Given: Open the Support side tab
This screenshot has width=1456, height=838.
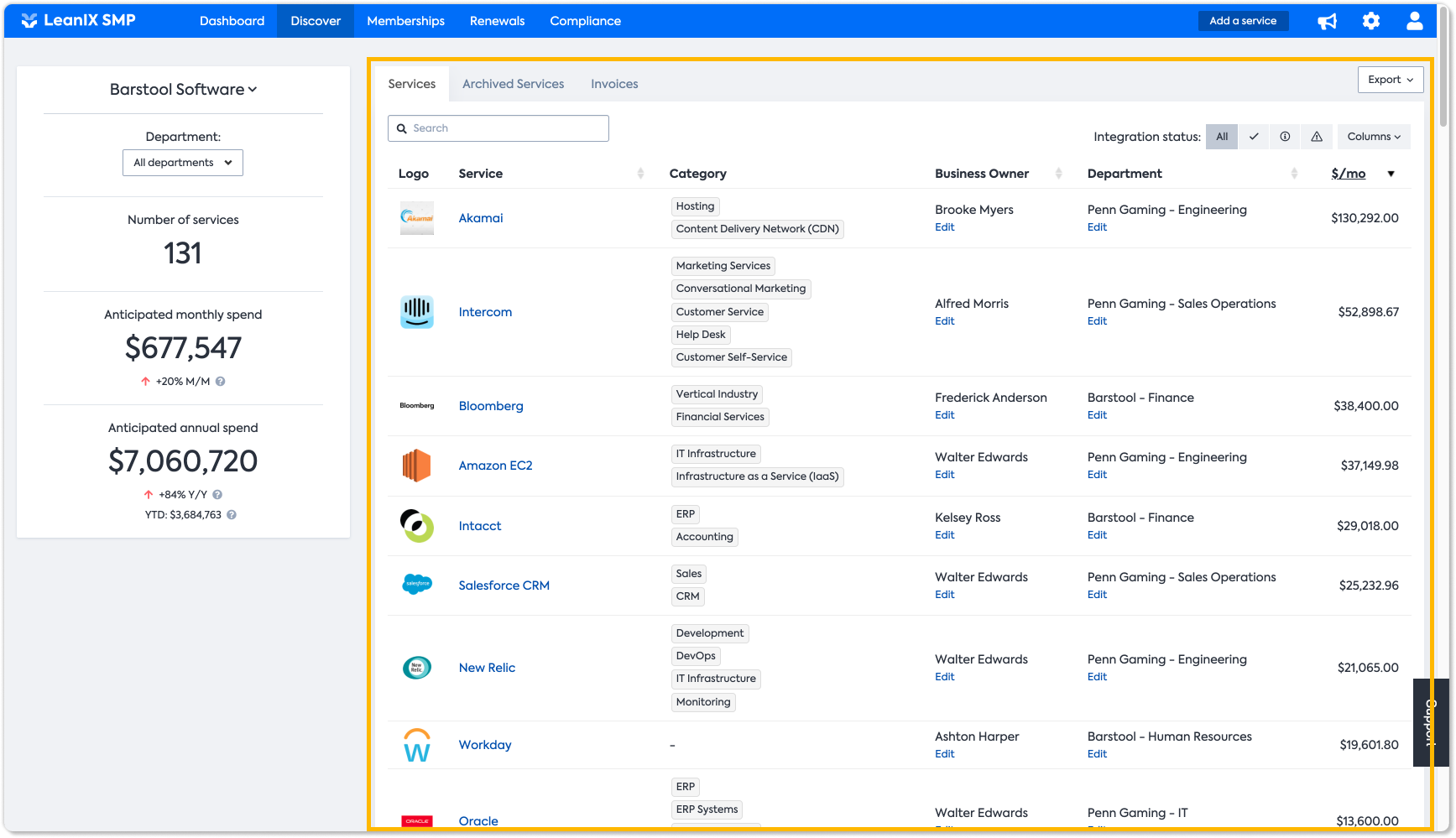Looking at the screenshot, I should click(1432, 722).
